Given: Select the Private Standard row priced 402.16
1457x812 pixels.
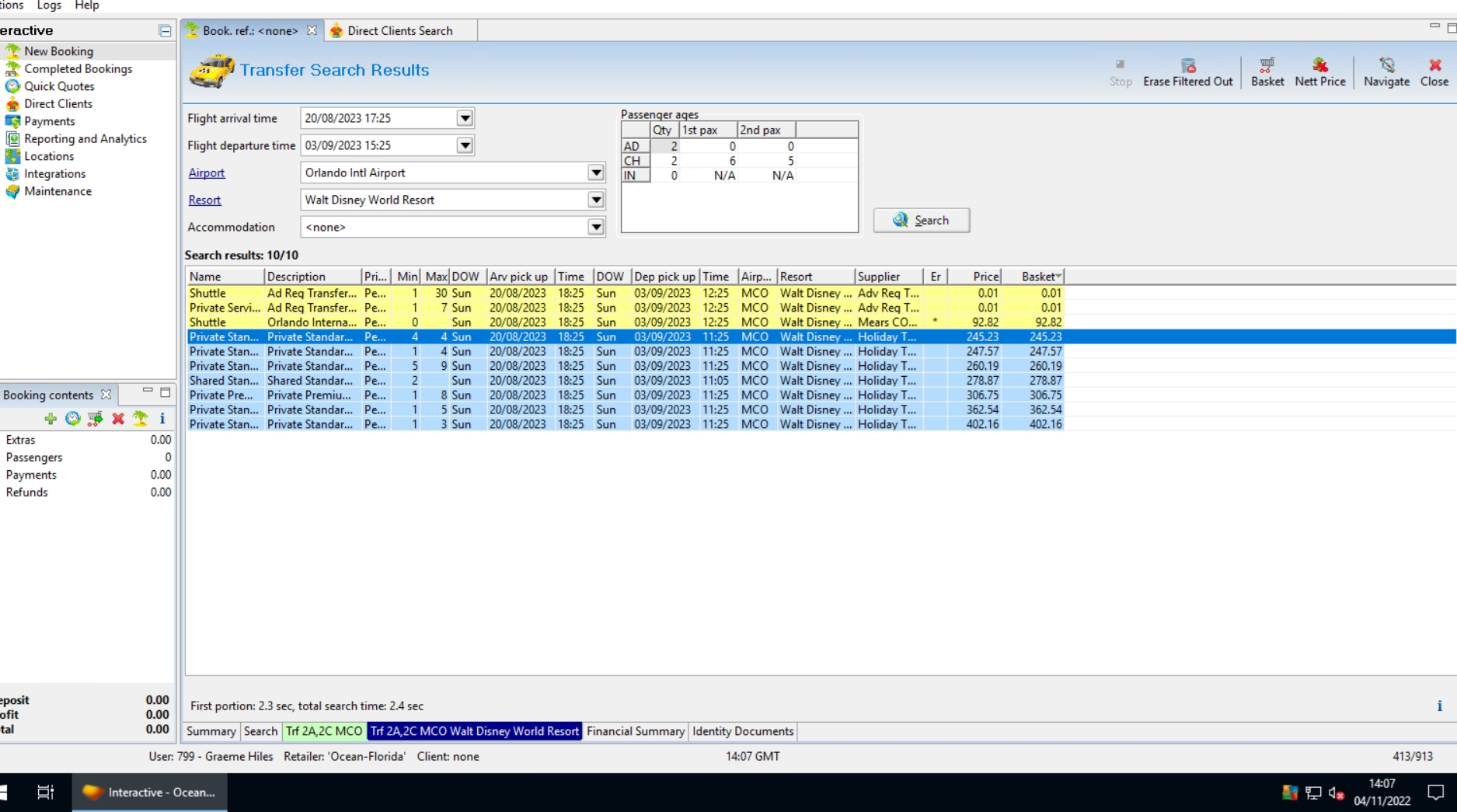Looking at the screenshot, I should pos(625,424).
